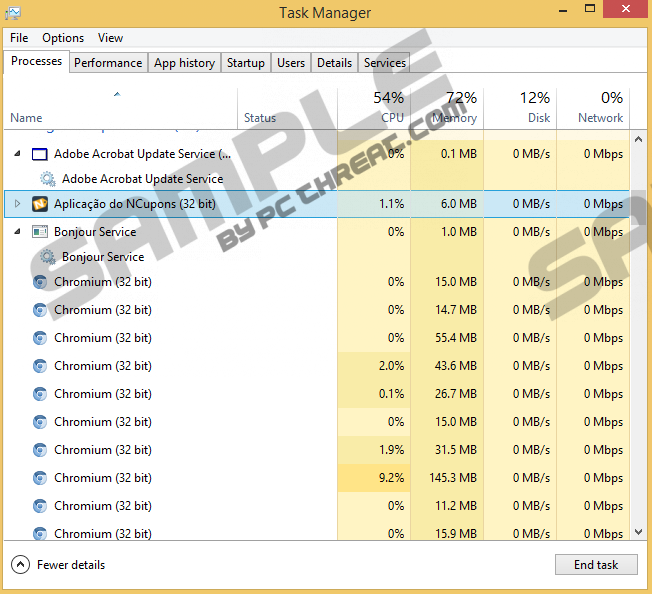Click the Chromium icon in the 31.5 MB row
The width and height of the screenshot is (652, 594).
point(40,450)
